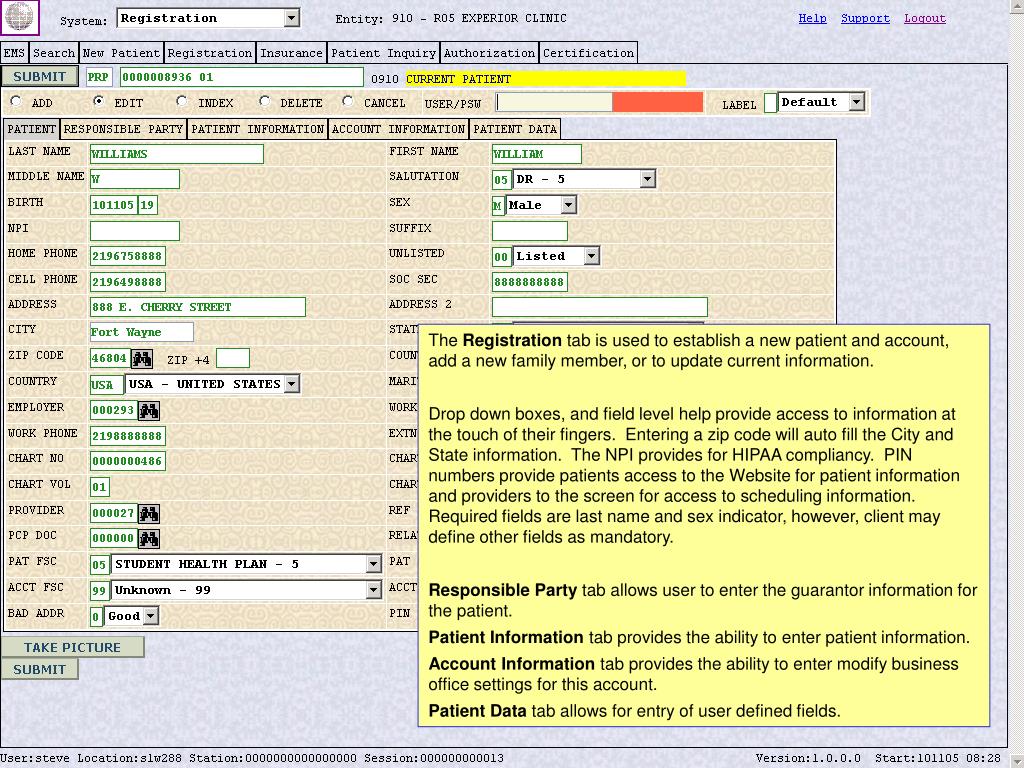Click the globe logo icon
This screenshot has width=1024, height=768.
click(20, 17)
